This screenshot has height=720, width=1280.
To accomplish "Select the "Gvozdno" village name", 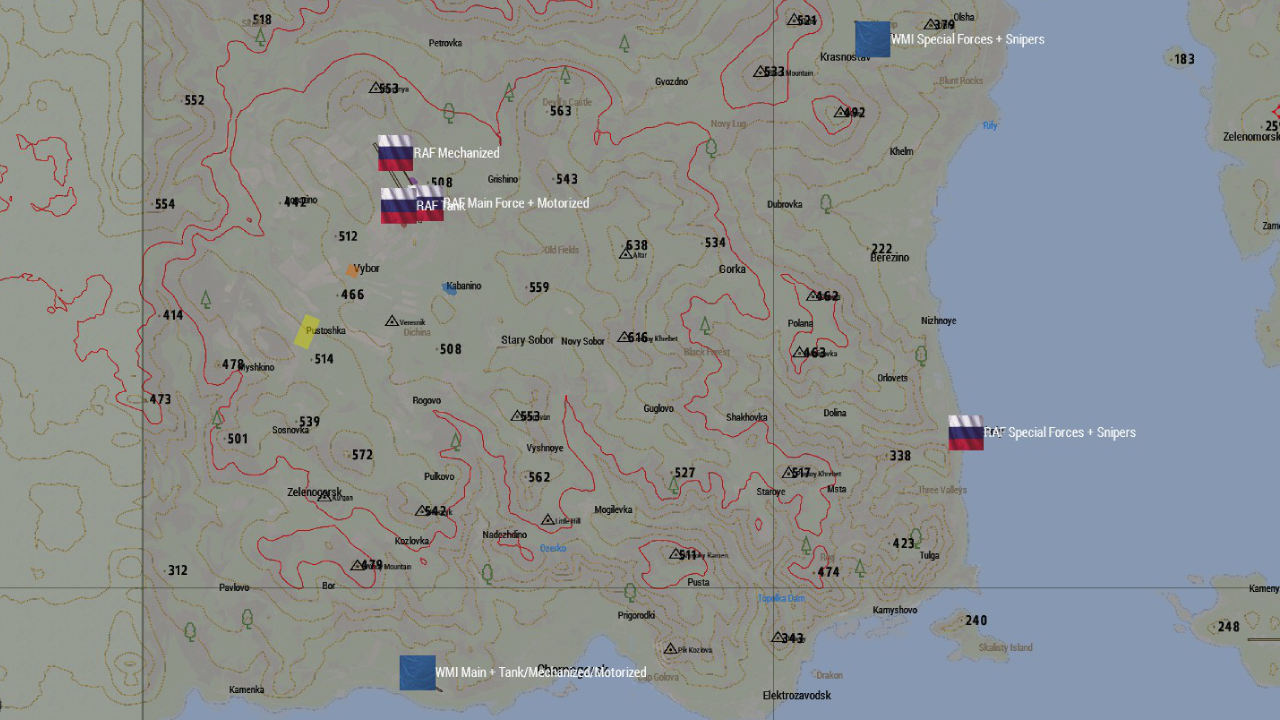I will click(672, 81).
